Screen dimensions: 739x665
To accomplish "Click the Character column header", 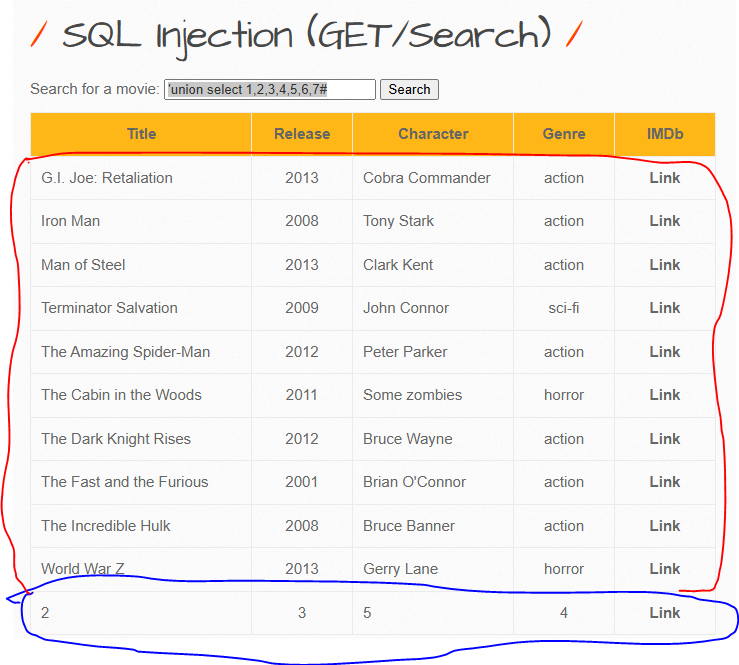I will [433, 134].
